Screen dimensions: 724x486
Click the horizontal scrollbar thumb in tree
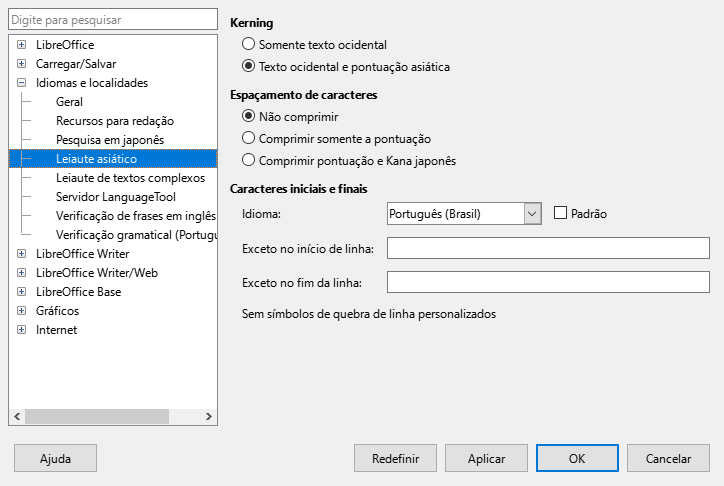click(x=97, y=416)
